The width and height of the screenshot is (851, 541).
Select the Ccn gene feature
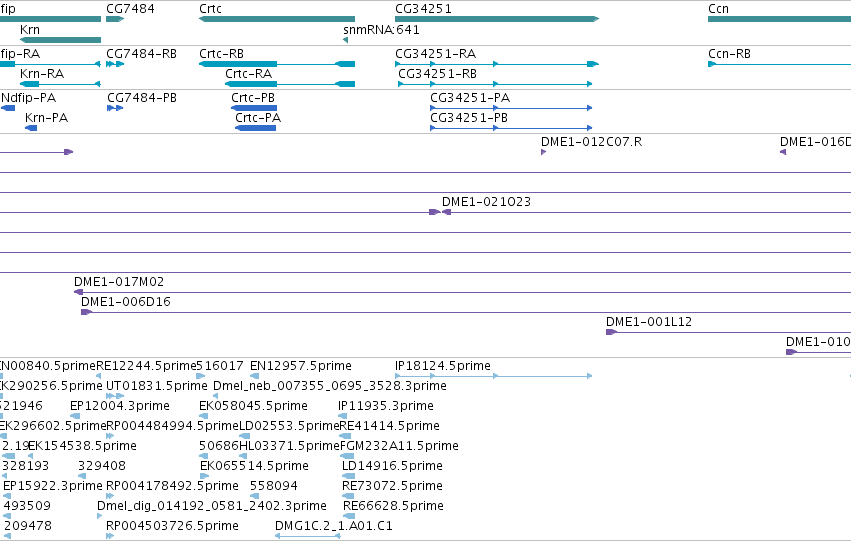coord(779,19)
